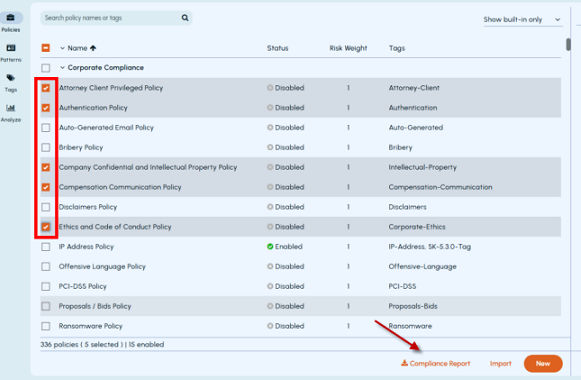Image resolution: width=581 pixels, height=380 pixels.
Task: Click the vertical scrollbar thumb
Action: [568, 44]
